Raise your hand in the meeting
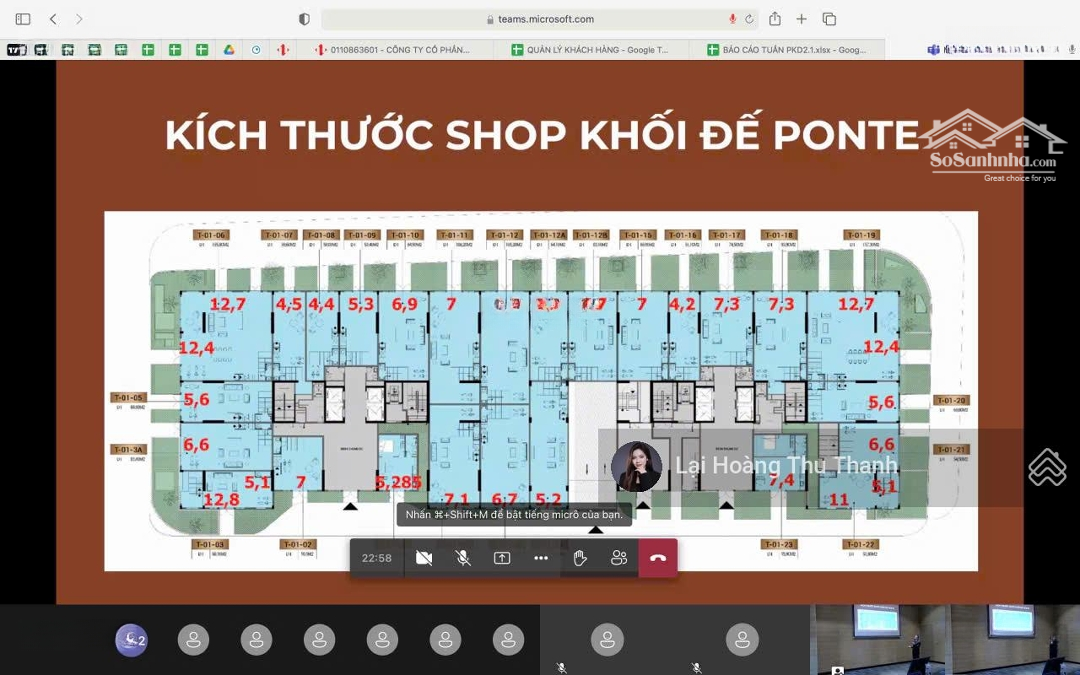 580,558
